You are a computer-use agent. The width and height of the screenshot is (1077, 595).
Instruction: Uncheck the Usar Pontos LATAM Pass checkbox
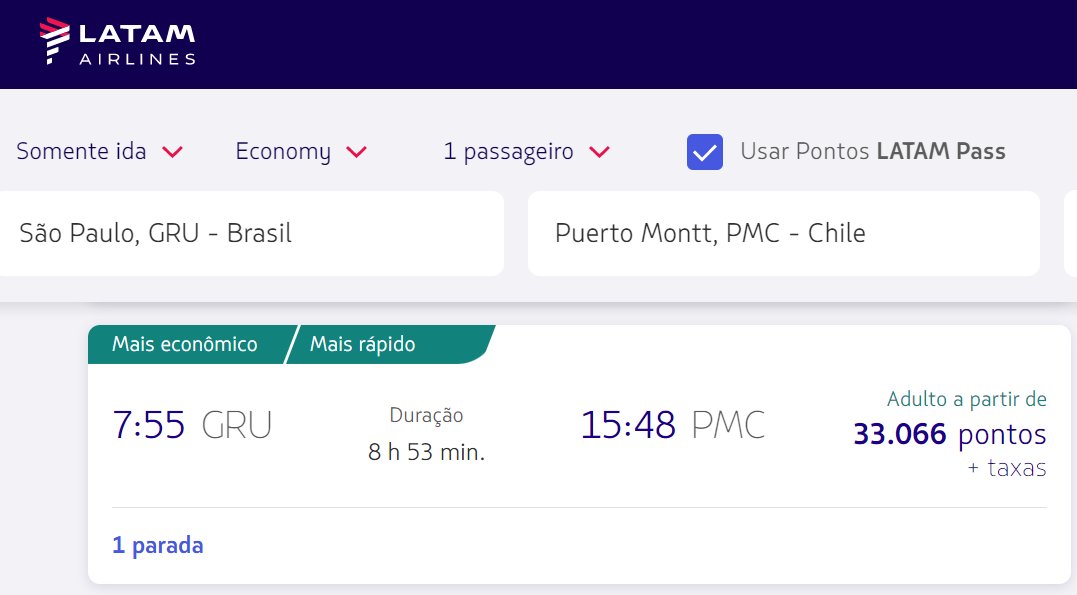click(705, 152)
